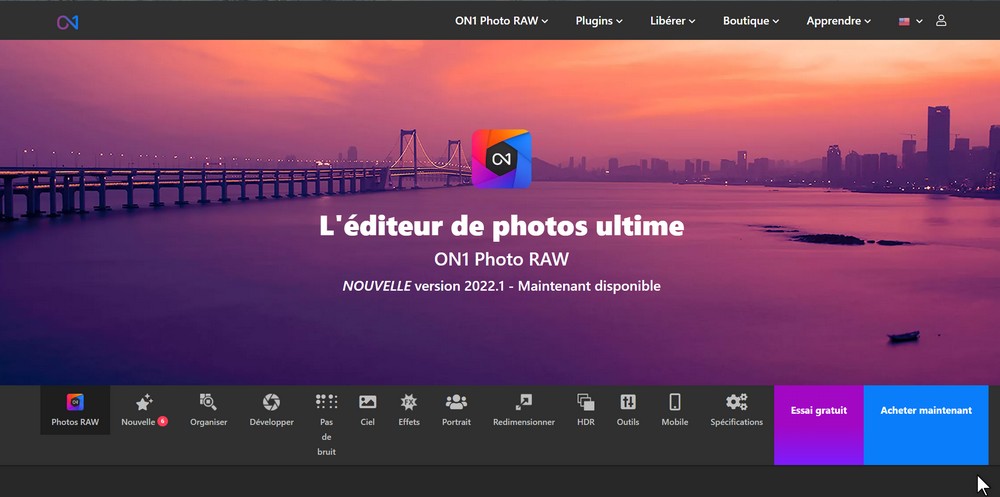Expand the Apprendre dropdown menu
Image resolution: width=1000 pixels, height=497 pixels.
839,20
